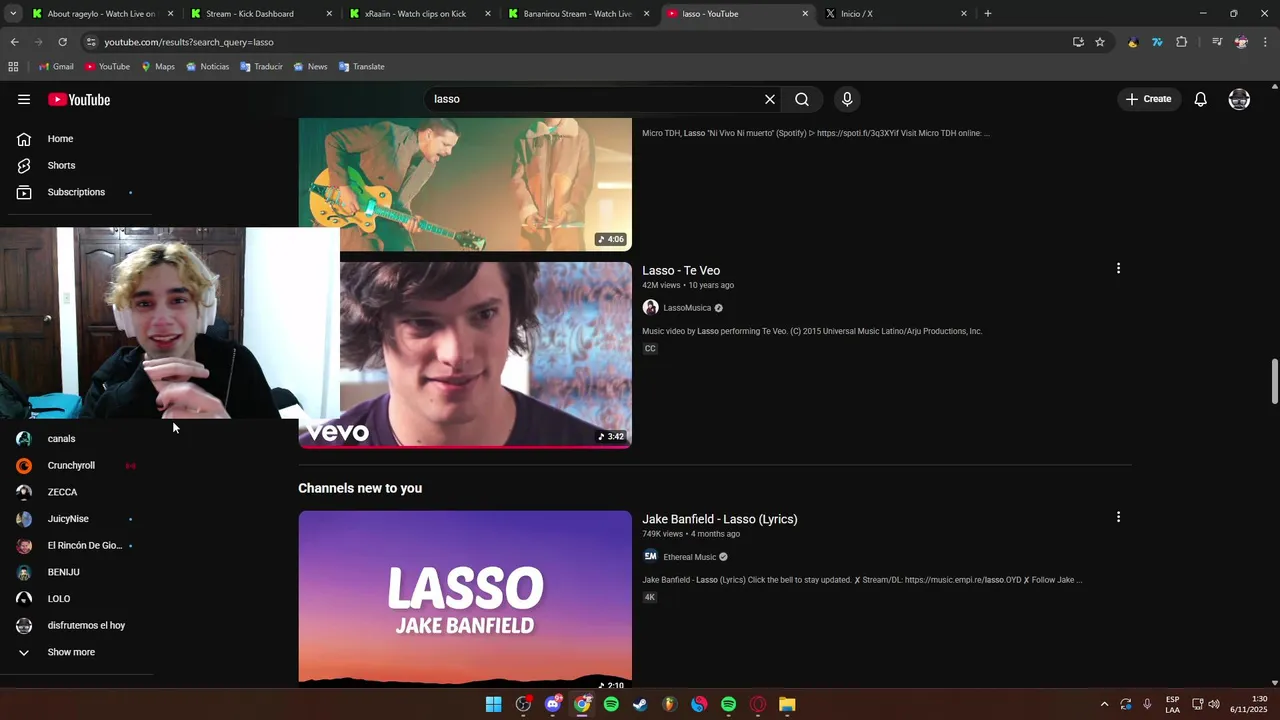Click the page vertical scrollbar thumb
Screen dimensions: 1280x720
tap(1274, 382)
